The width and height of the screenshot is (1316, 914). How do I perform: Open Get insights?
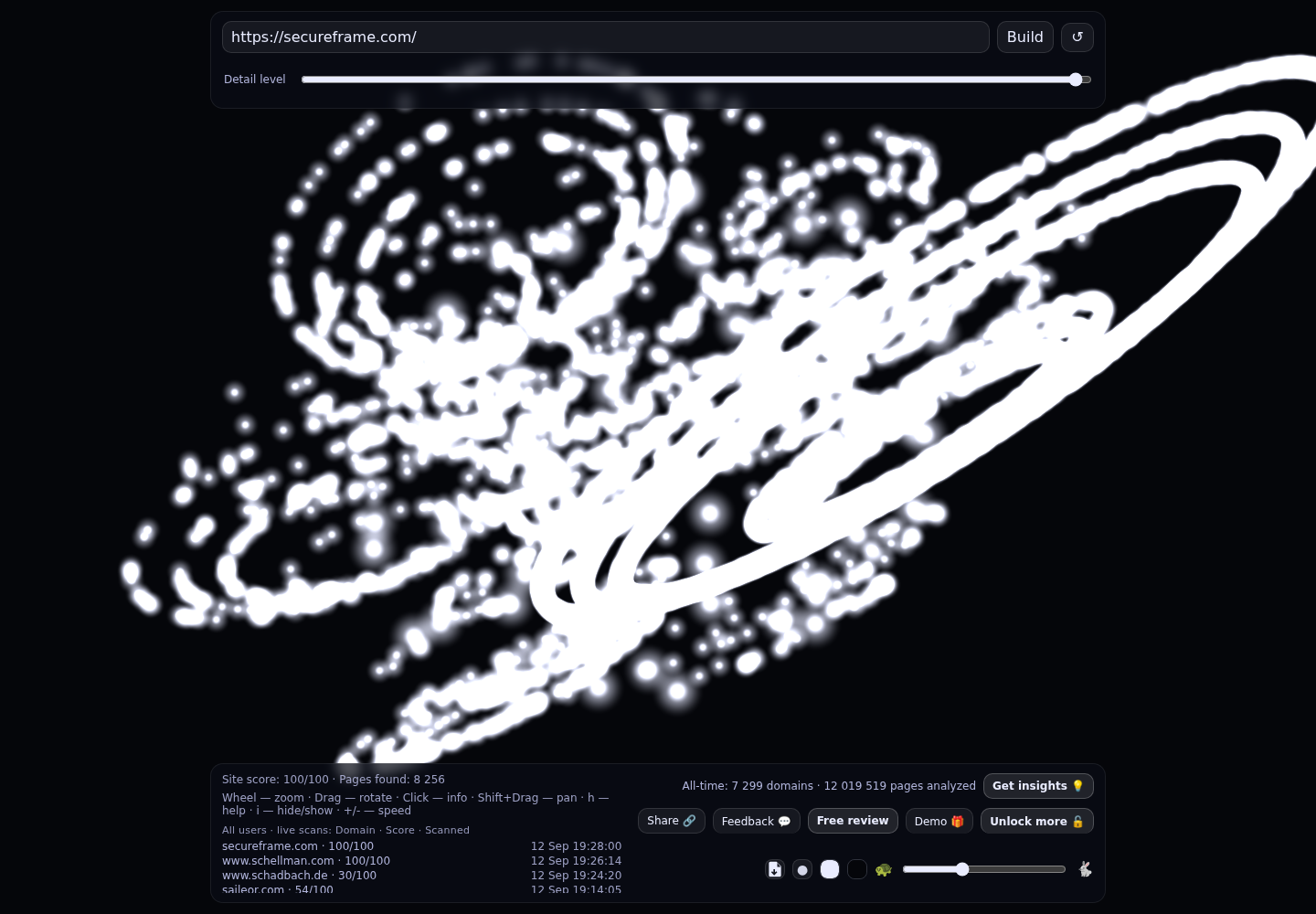pos(1038,786)
